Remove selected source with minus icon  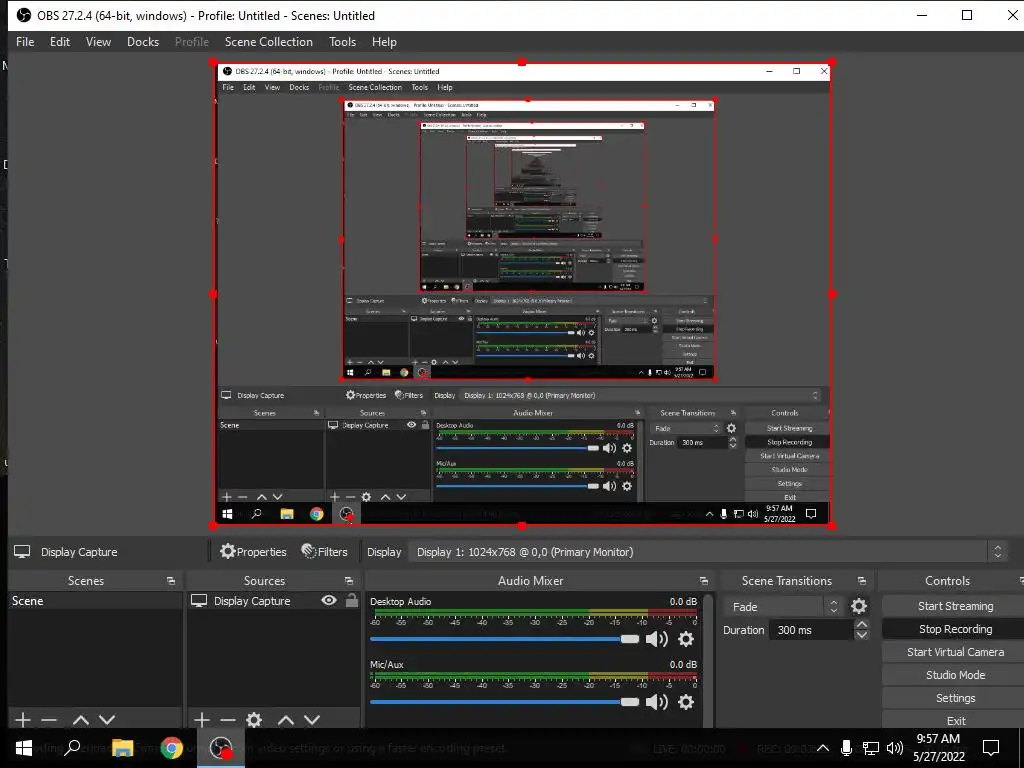pyautogui.click(x=228, y=720)
